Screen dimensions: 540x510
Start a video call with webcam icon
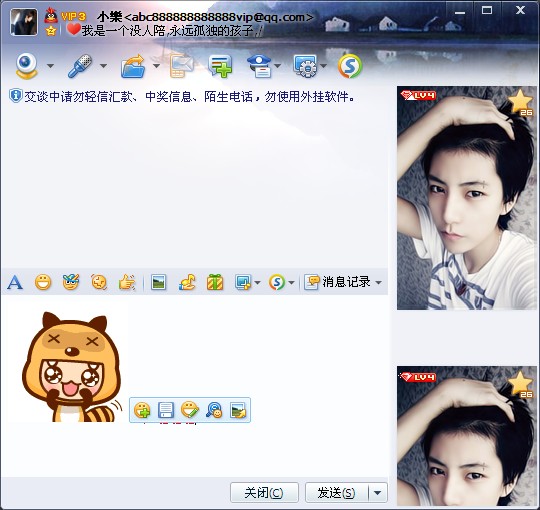click(26, 65)
